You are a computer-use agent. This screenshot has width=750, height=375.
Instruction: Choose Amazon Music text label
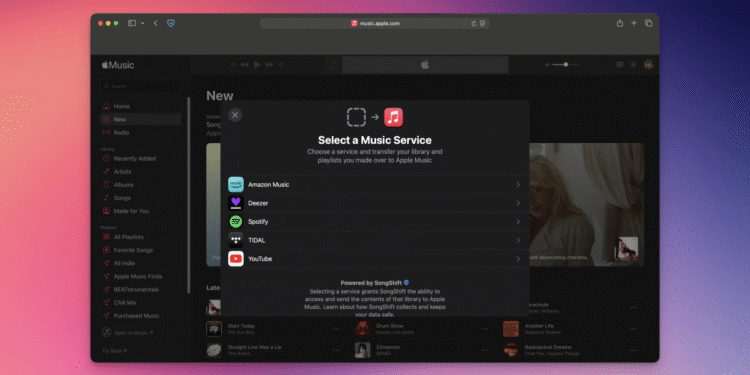(269, 185)
